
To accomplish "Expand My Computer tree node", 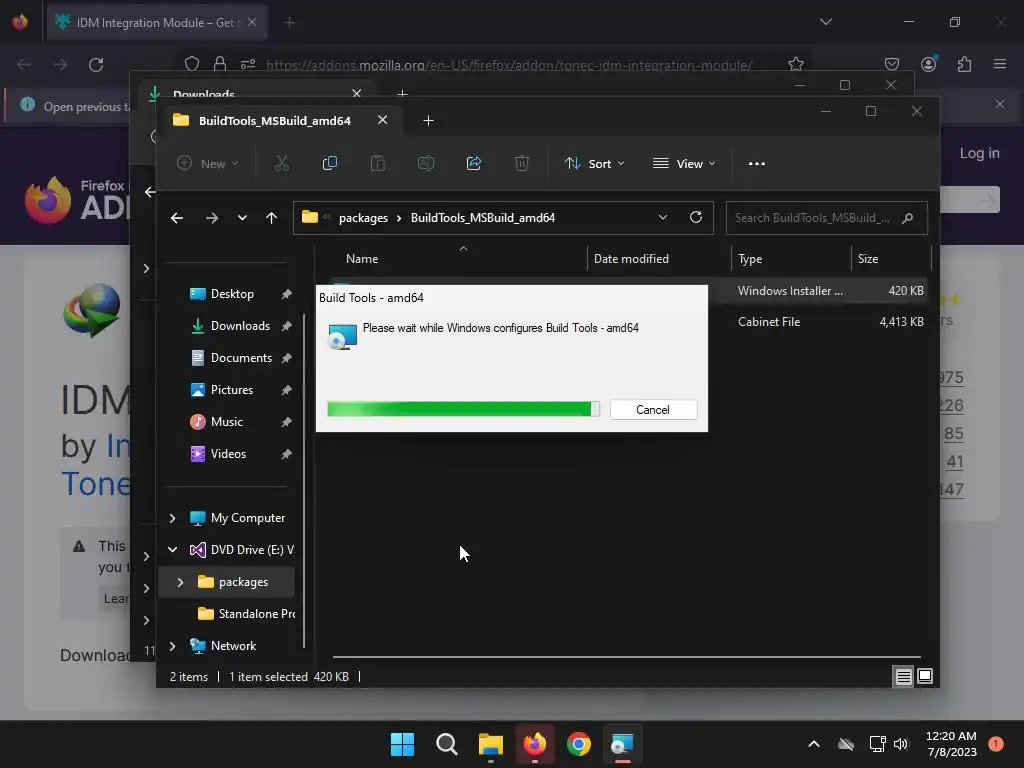I will coord(172,518).
